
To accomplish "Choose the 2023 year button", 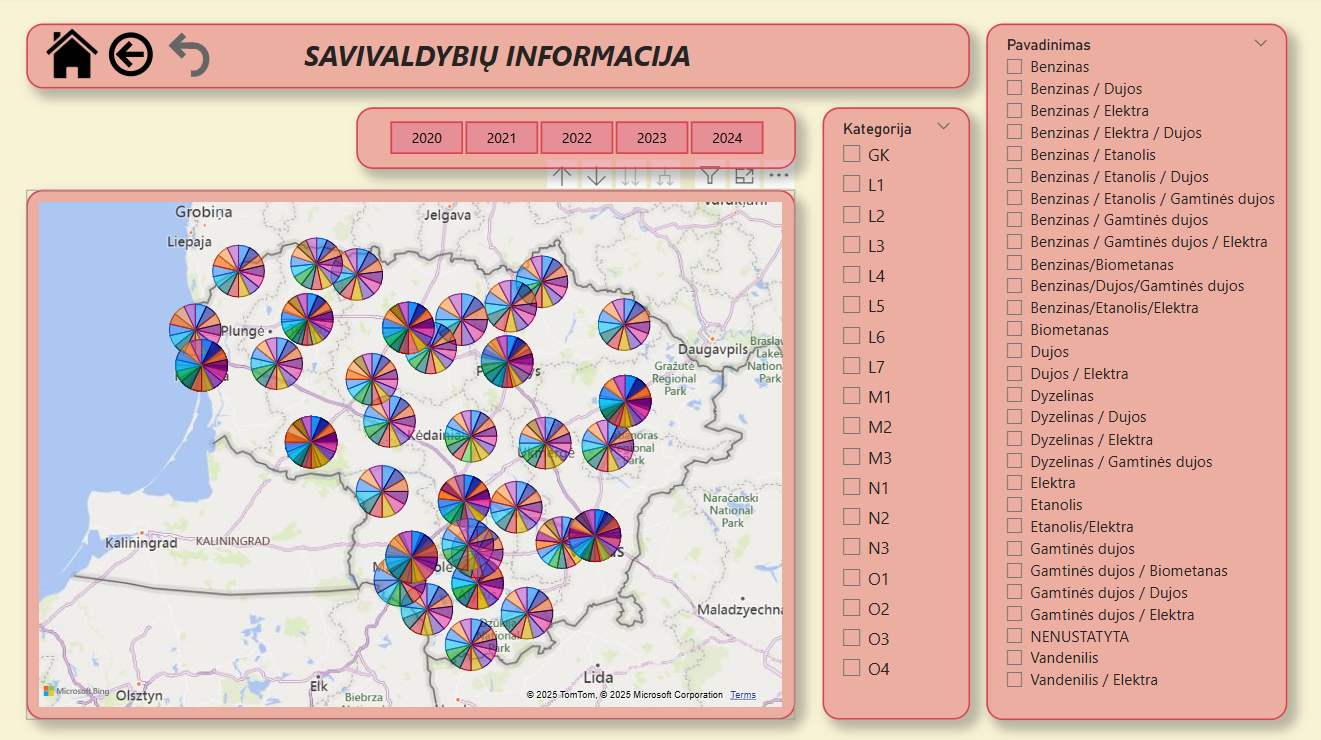I will click(x=652, y=138).
